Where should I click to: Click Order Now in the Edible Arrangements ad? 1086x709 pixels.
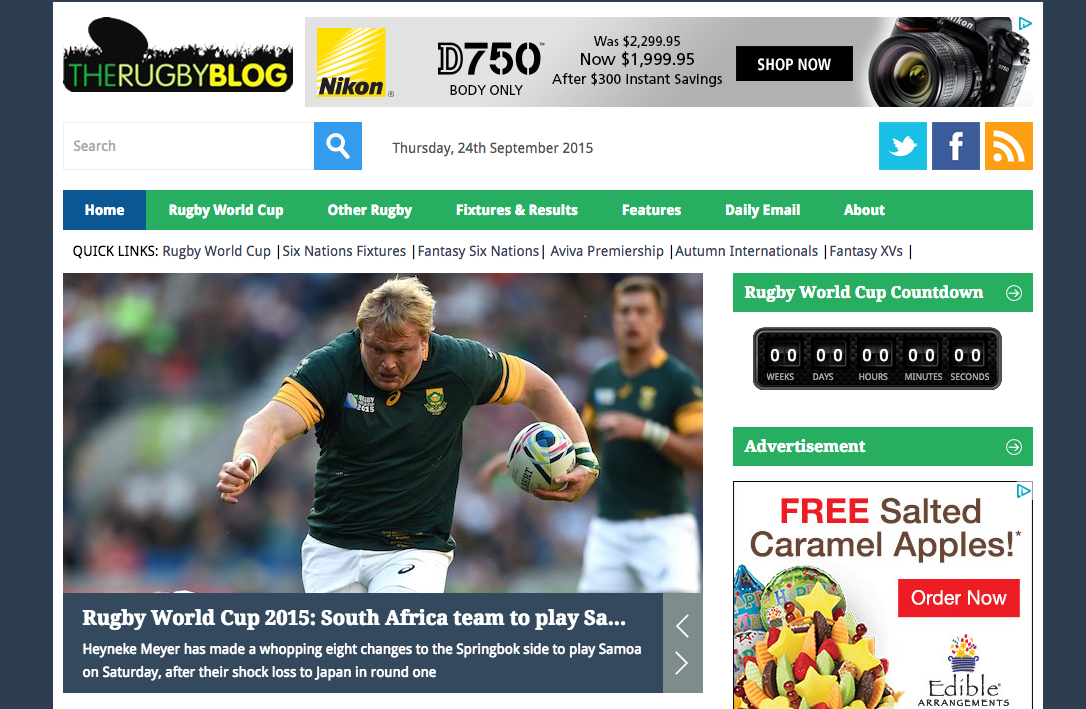959,598
